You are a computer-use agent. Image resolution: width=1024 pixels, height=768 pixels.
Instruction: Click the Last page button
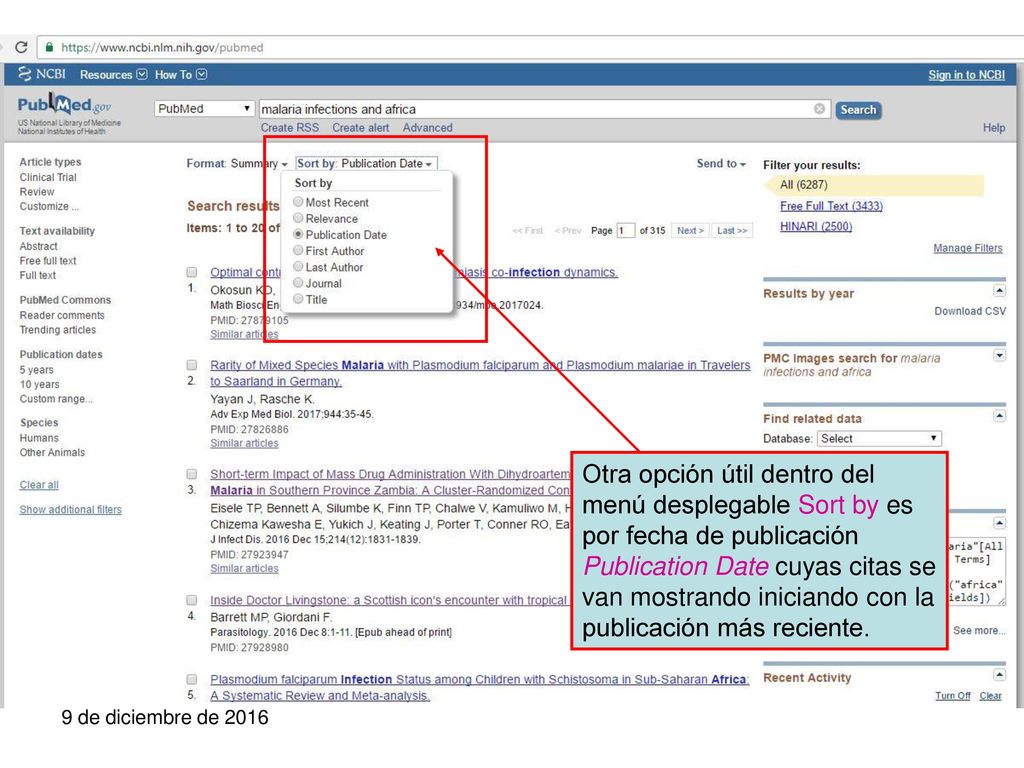(731, 231)
